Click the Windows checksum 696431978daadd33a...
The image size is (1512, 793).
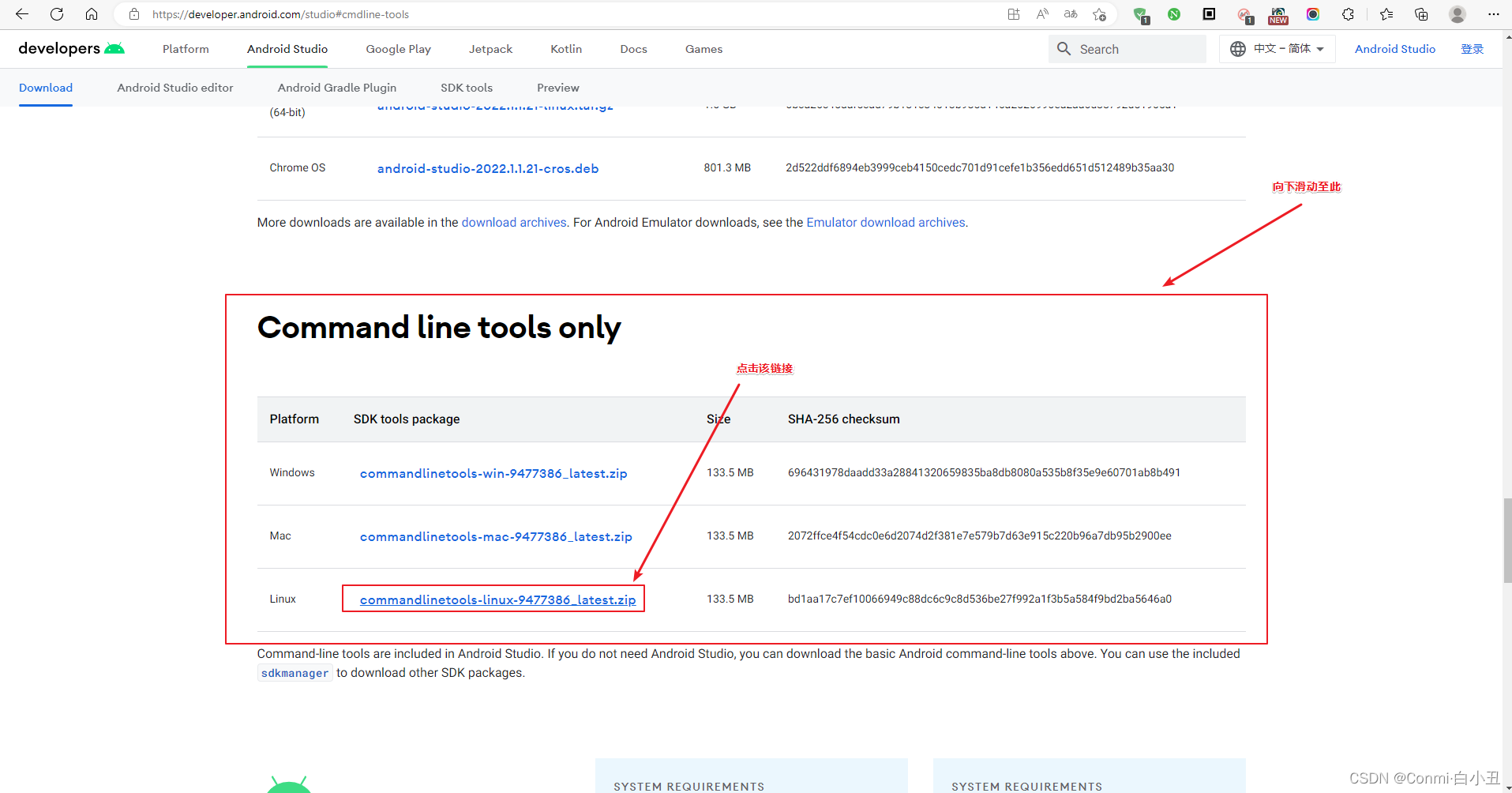[984, 472]
